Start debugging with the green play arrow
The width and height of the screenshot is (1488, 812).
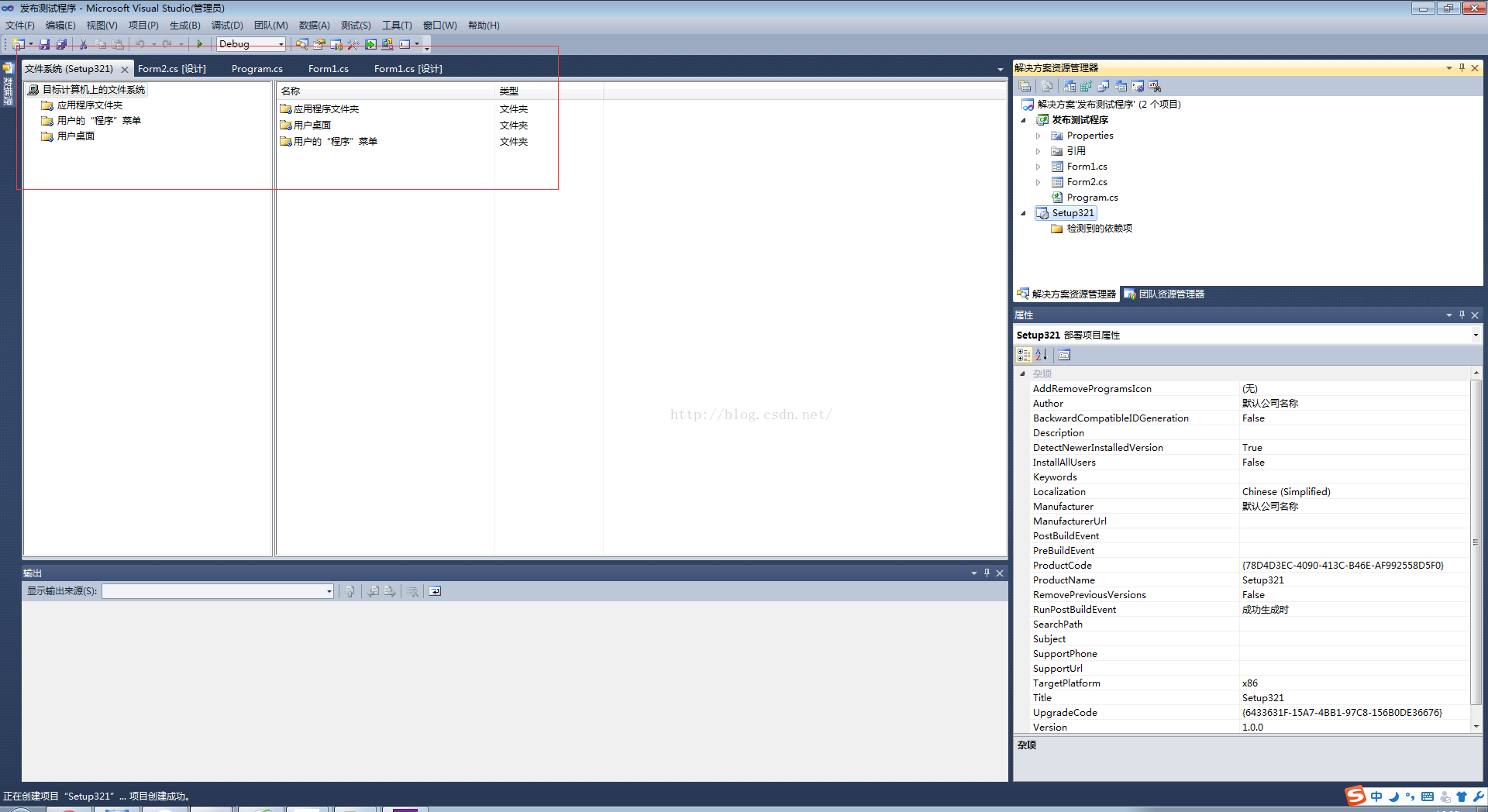199,44
